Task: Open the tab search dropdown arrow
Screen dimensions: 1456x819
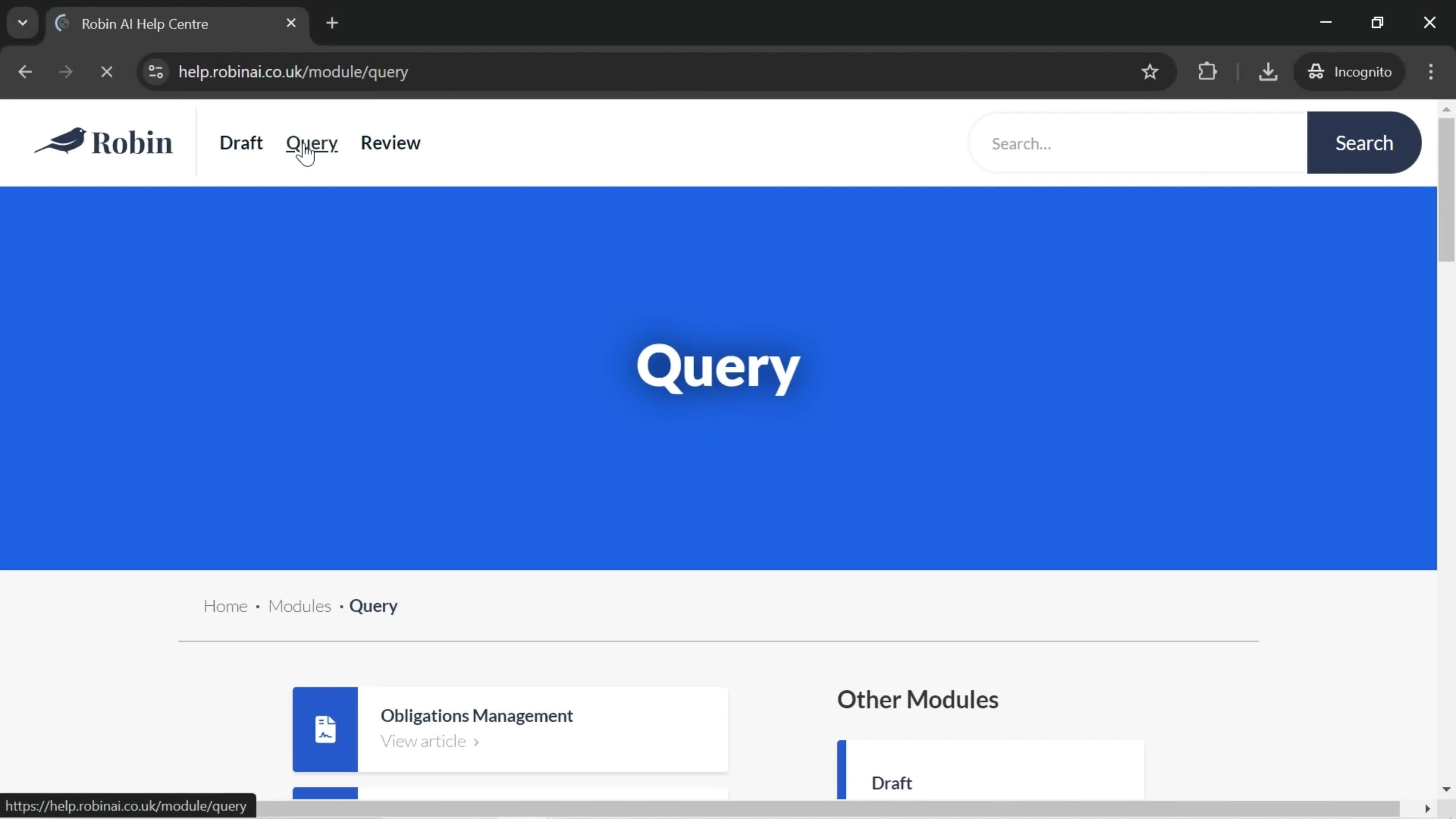Action: pos(23,23)
